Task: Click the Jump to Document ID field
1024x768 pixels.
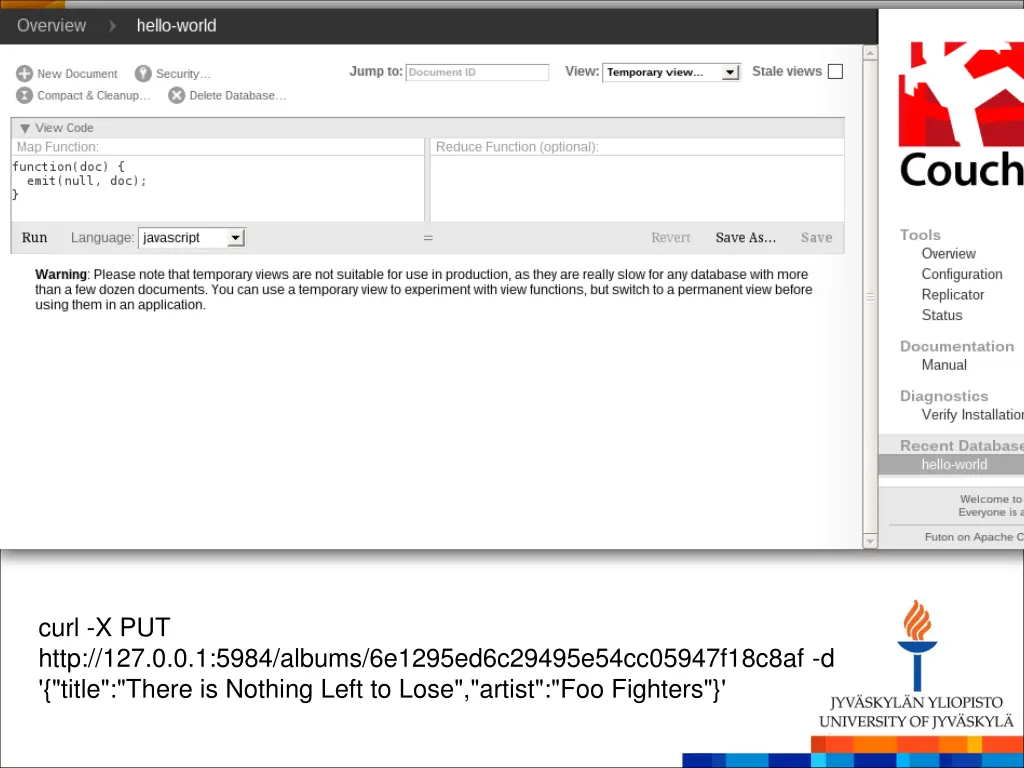Action: click(477, 72)
